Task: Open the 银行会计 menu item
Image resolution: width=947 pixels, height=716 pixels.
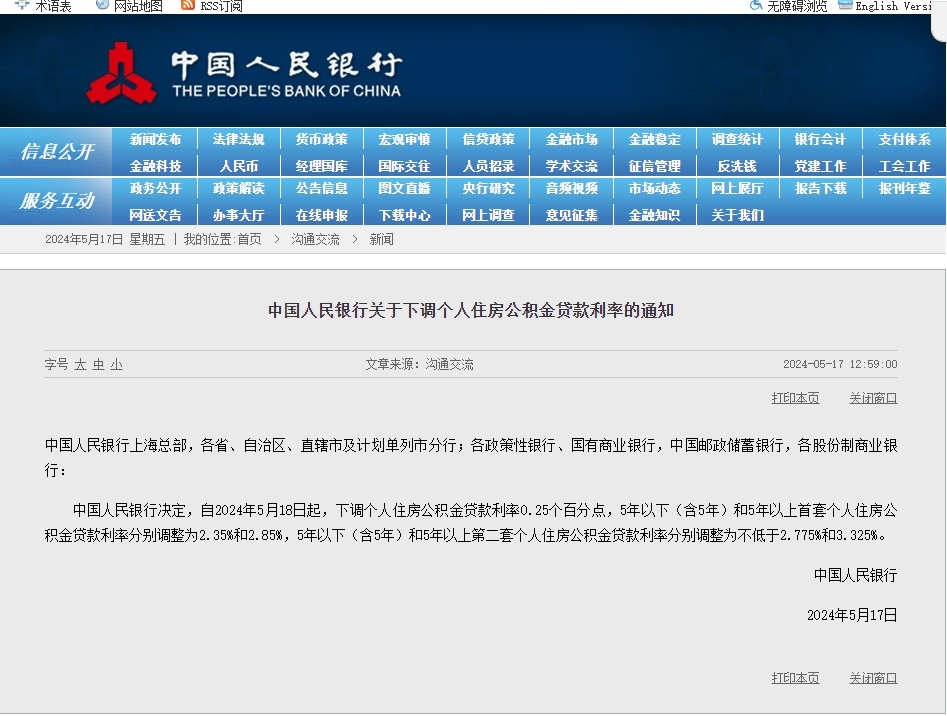Action: click(x=820, y=139)
